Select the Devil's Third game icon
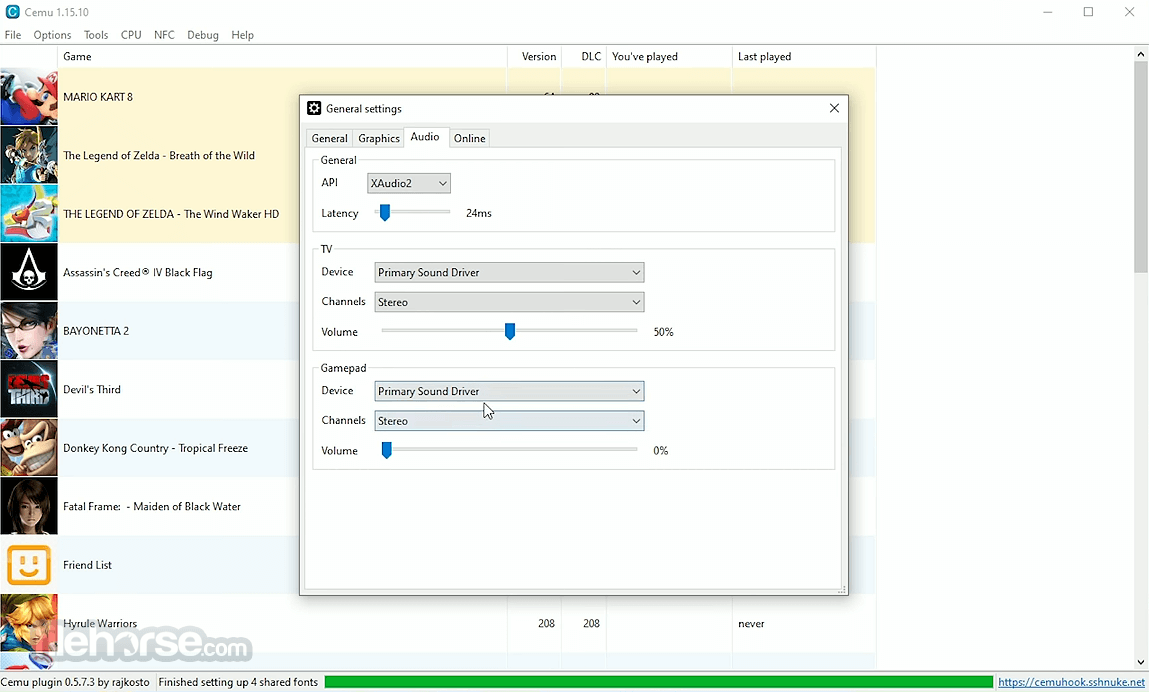The height and width of the screenshot is (692, 1149). (x=29, y=389)
